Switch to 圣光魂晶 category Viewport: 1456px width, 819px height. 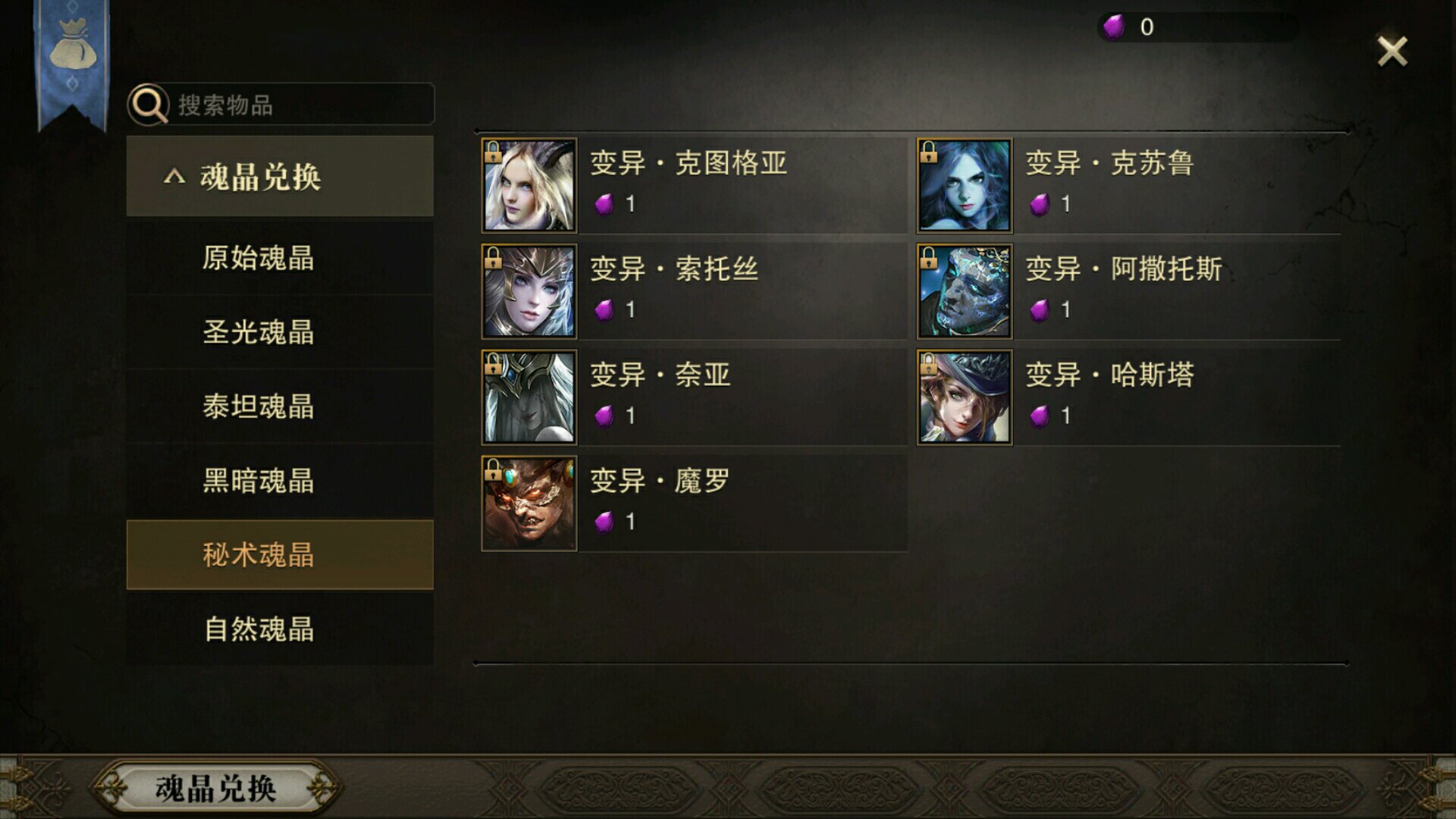(x=280, y=332)
